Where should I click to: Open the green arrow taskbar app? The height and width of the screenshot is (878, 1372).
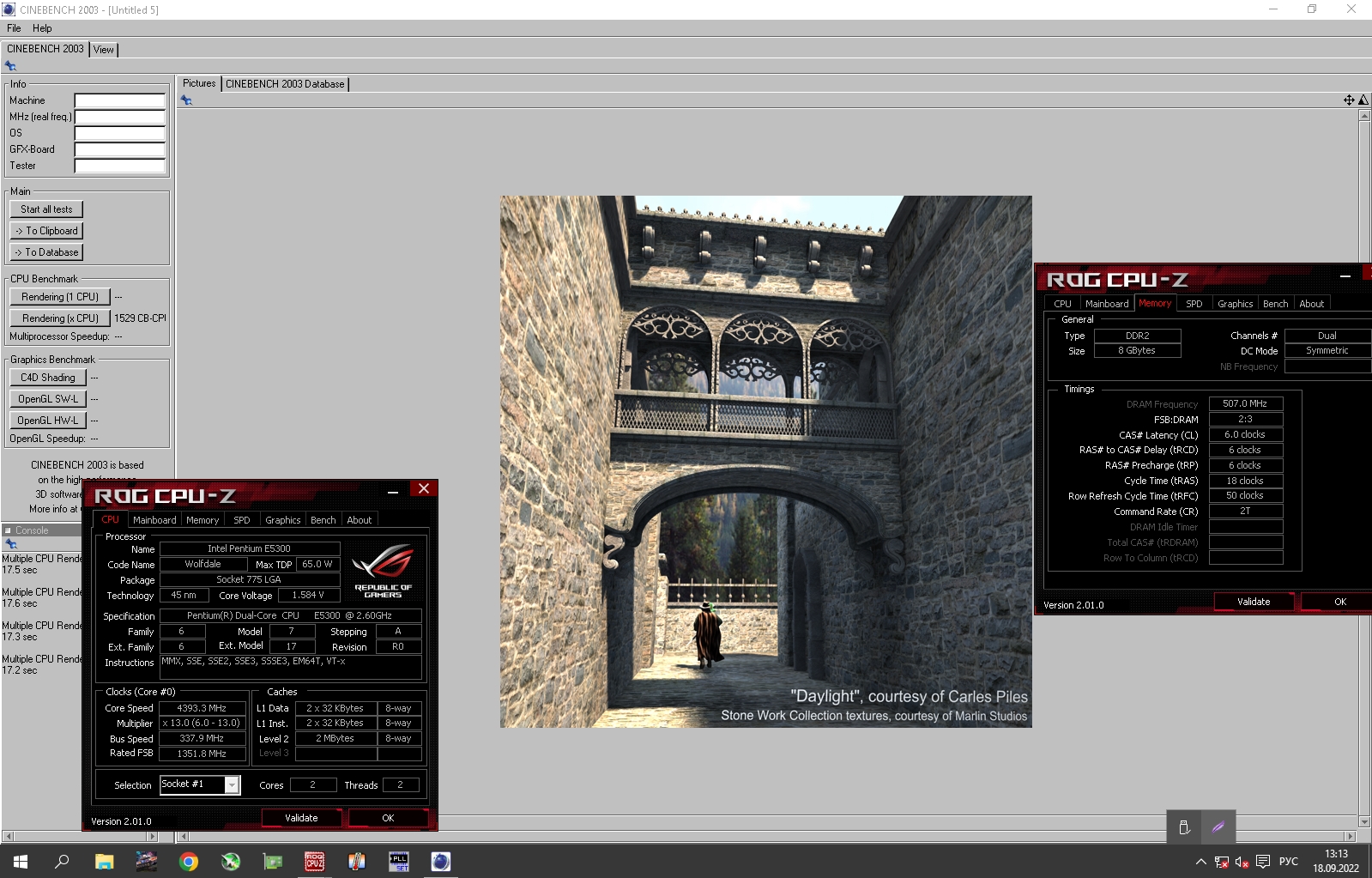[230, 862]
